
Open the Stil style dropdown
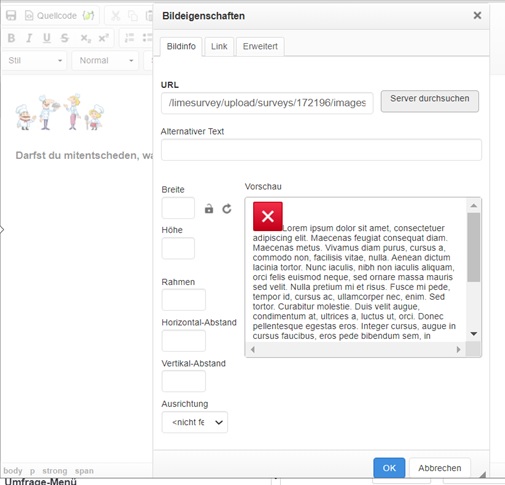coord(35,60)
